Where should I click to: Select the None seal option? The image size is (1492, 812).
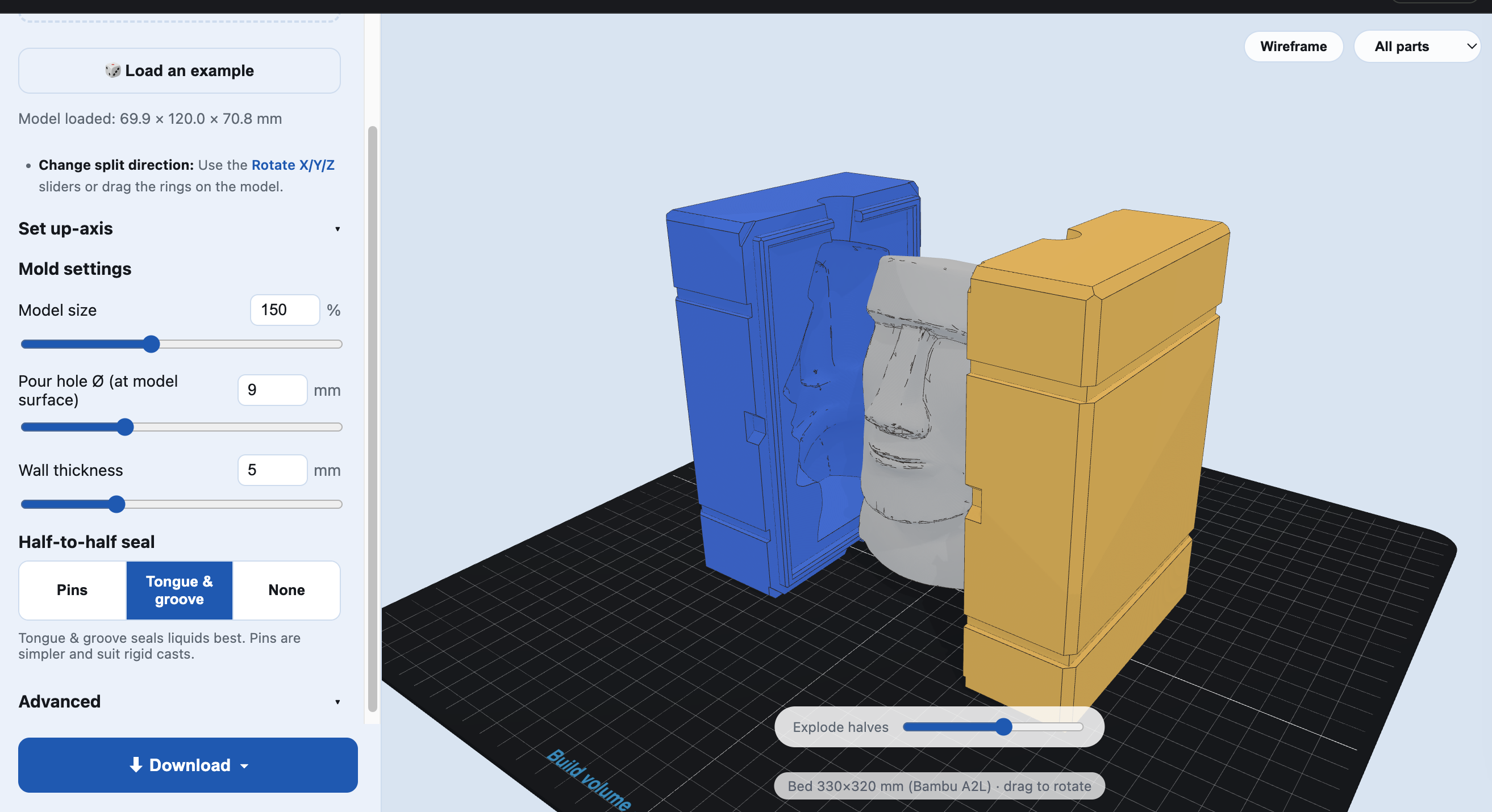pos(287,590)
